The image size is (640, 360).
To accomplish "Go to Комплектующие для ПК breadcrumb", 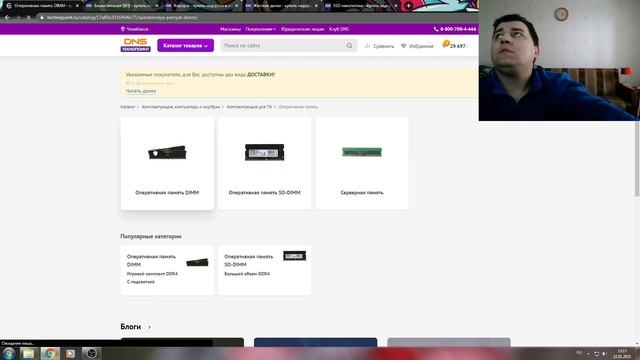I will click(249, 107).
